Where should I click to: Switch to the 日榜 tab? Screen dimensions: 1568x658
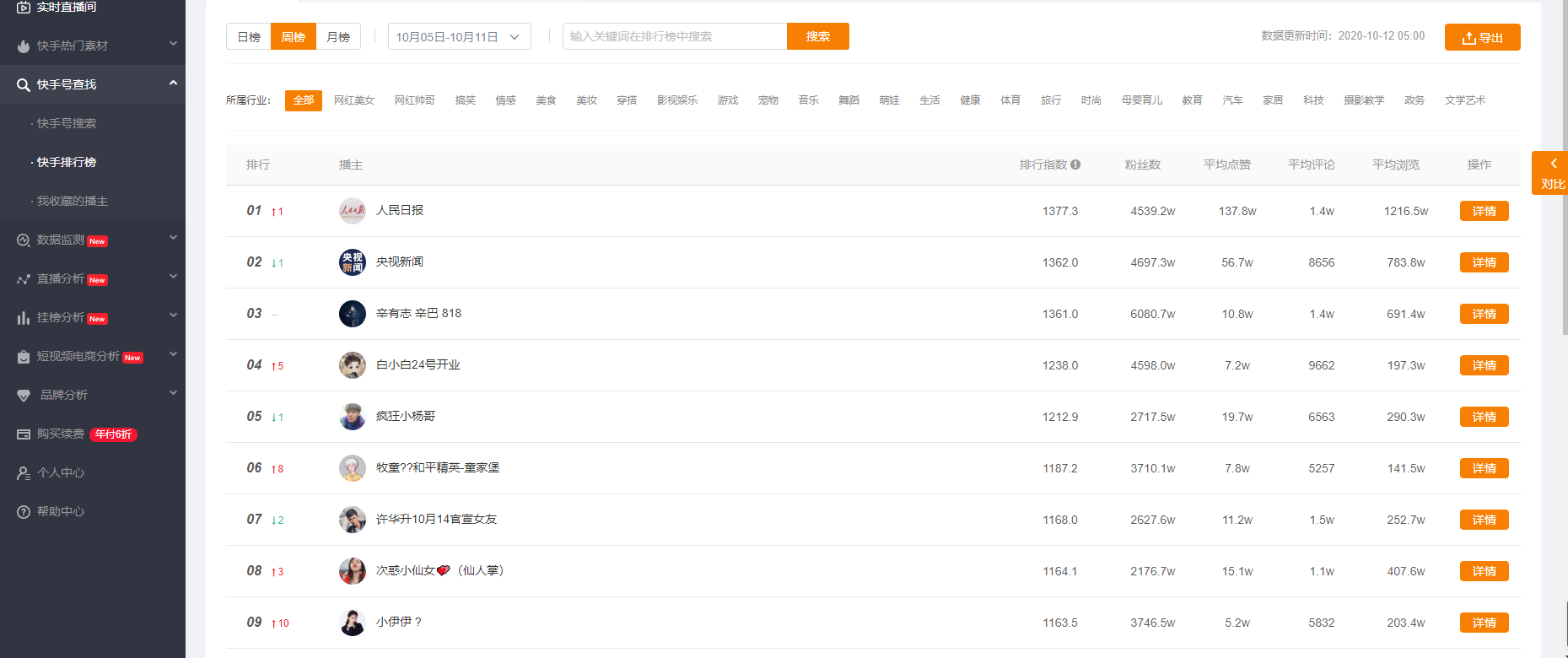coord(249,36)
